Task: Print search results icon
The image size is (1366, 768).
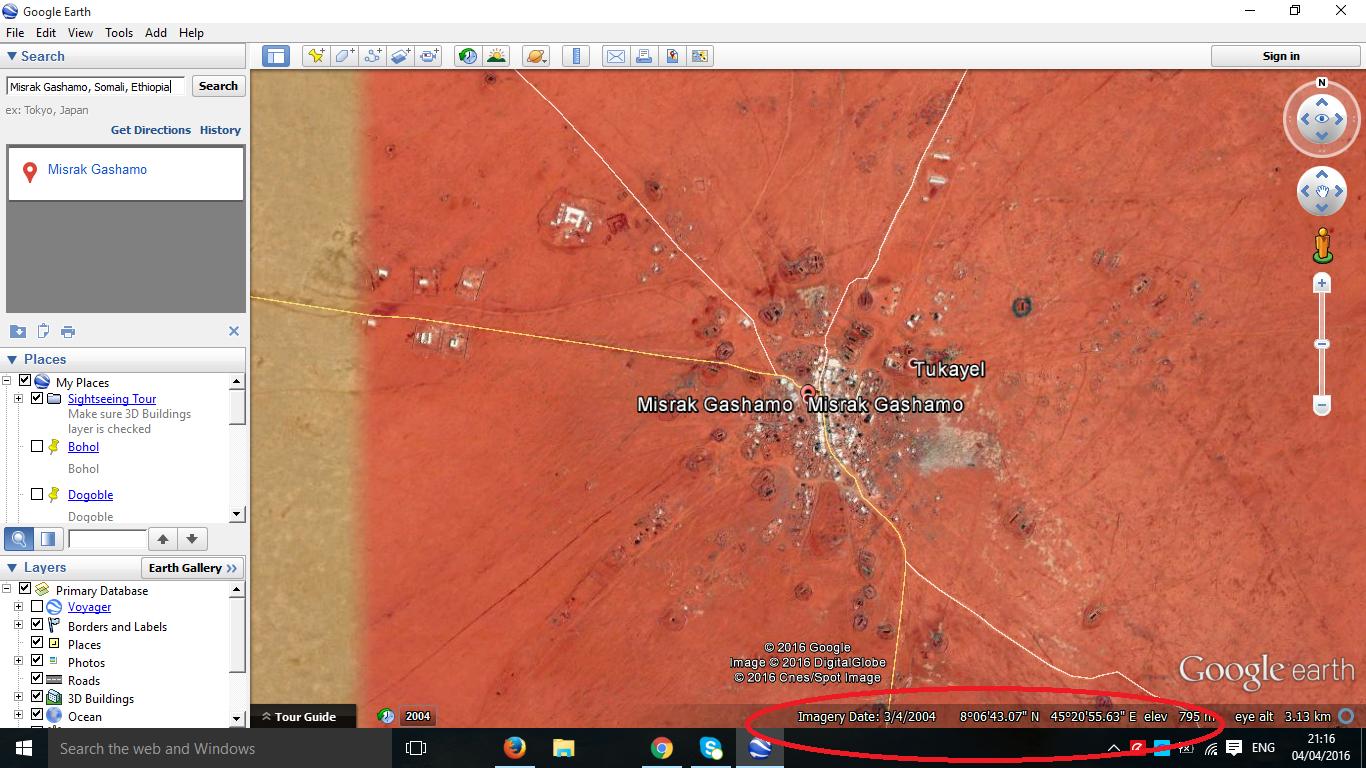Action: coord(68,331)
